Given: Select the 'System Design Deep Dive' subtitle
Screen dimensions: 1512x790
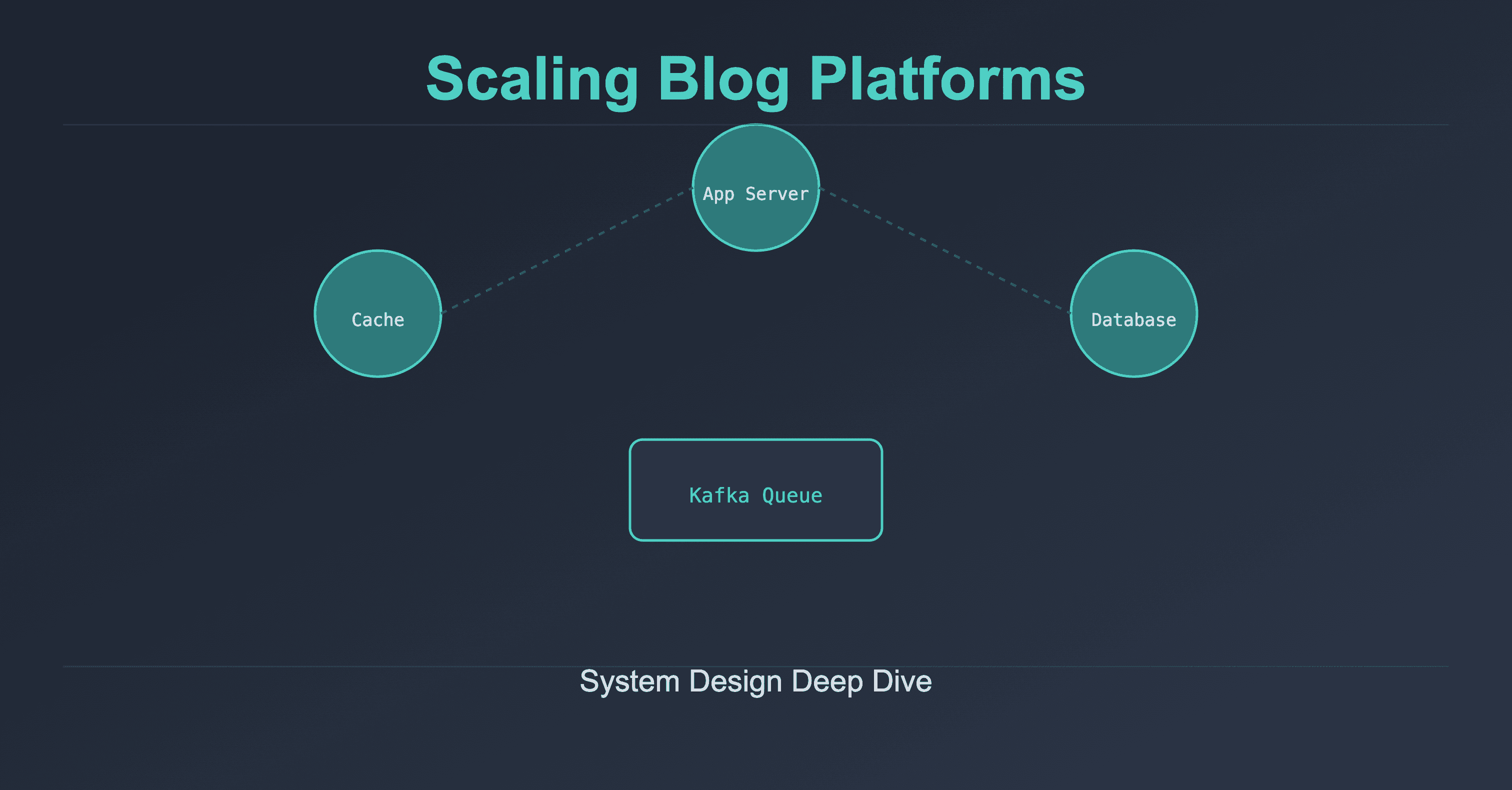Looking at the screenshot, I should click(755, 681).
